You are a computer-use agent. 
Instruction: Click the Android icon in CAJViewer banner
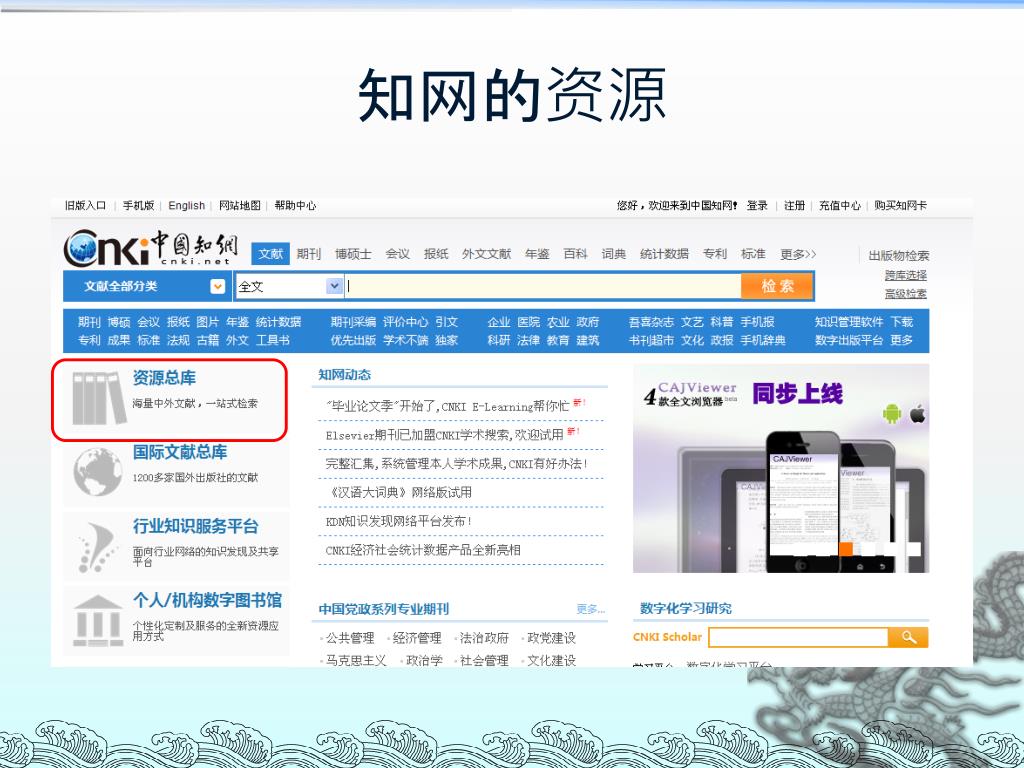(x=891, y=413)
